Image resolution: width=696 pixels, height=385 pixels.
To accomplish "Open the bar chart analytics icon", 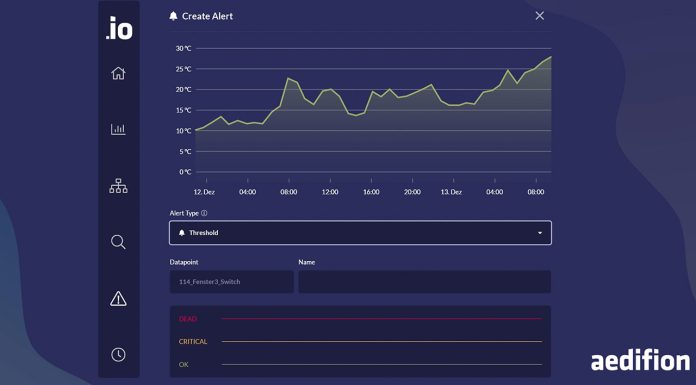I will [118, 129].
